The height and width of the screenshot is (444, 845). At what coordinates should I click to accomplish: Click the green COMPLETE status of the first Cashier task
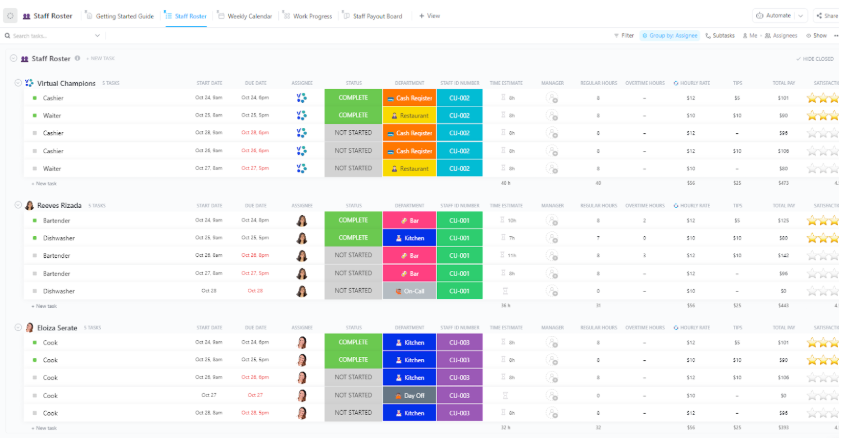(x=352, y=98)
